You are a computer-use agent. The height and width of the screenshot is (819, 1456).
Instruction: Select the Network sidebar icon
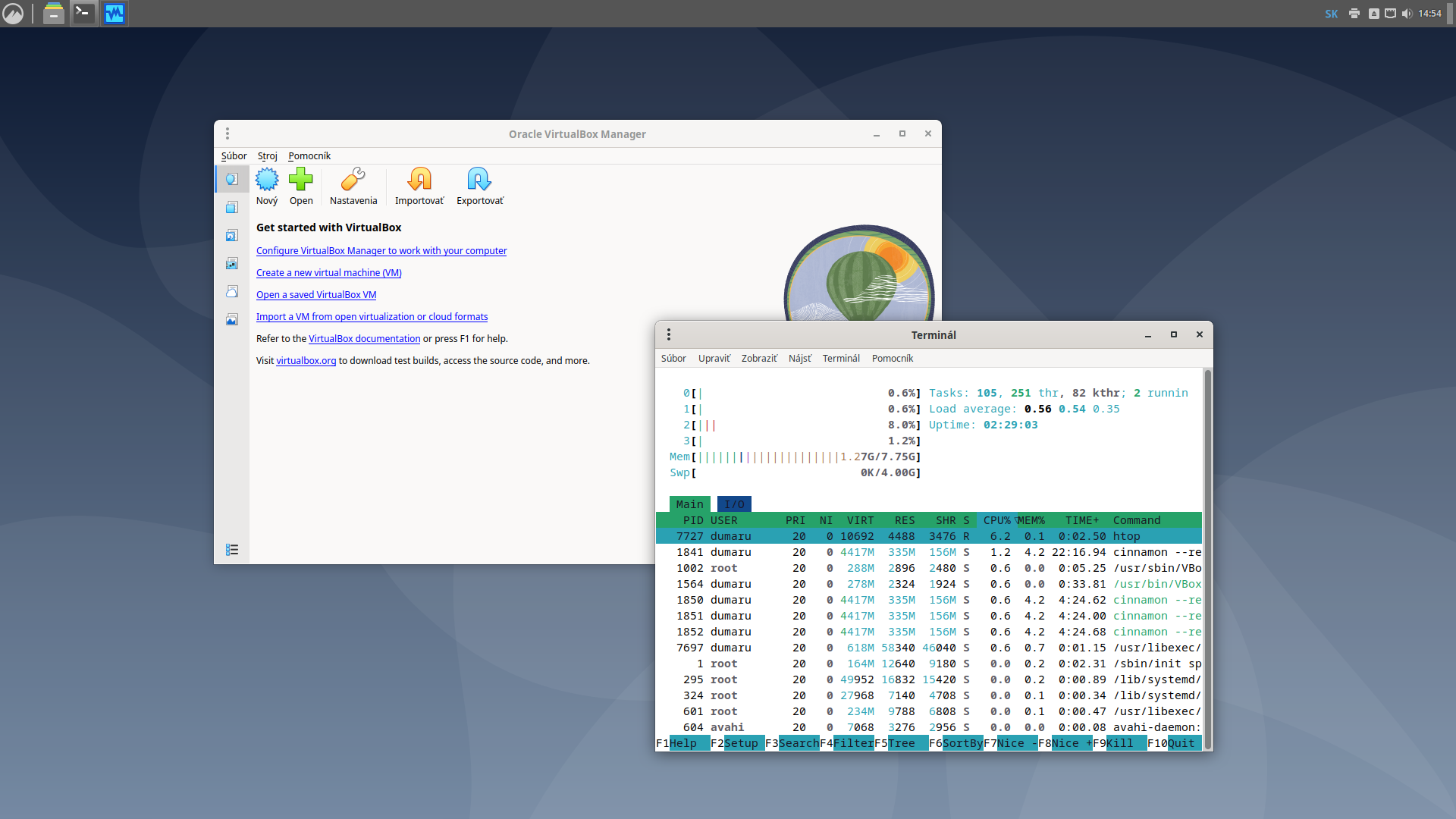click(232, 263)
